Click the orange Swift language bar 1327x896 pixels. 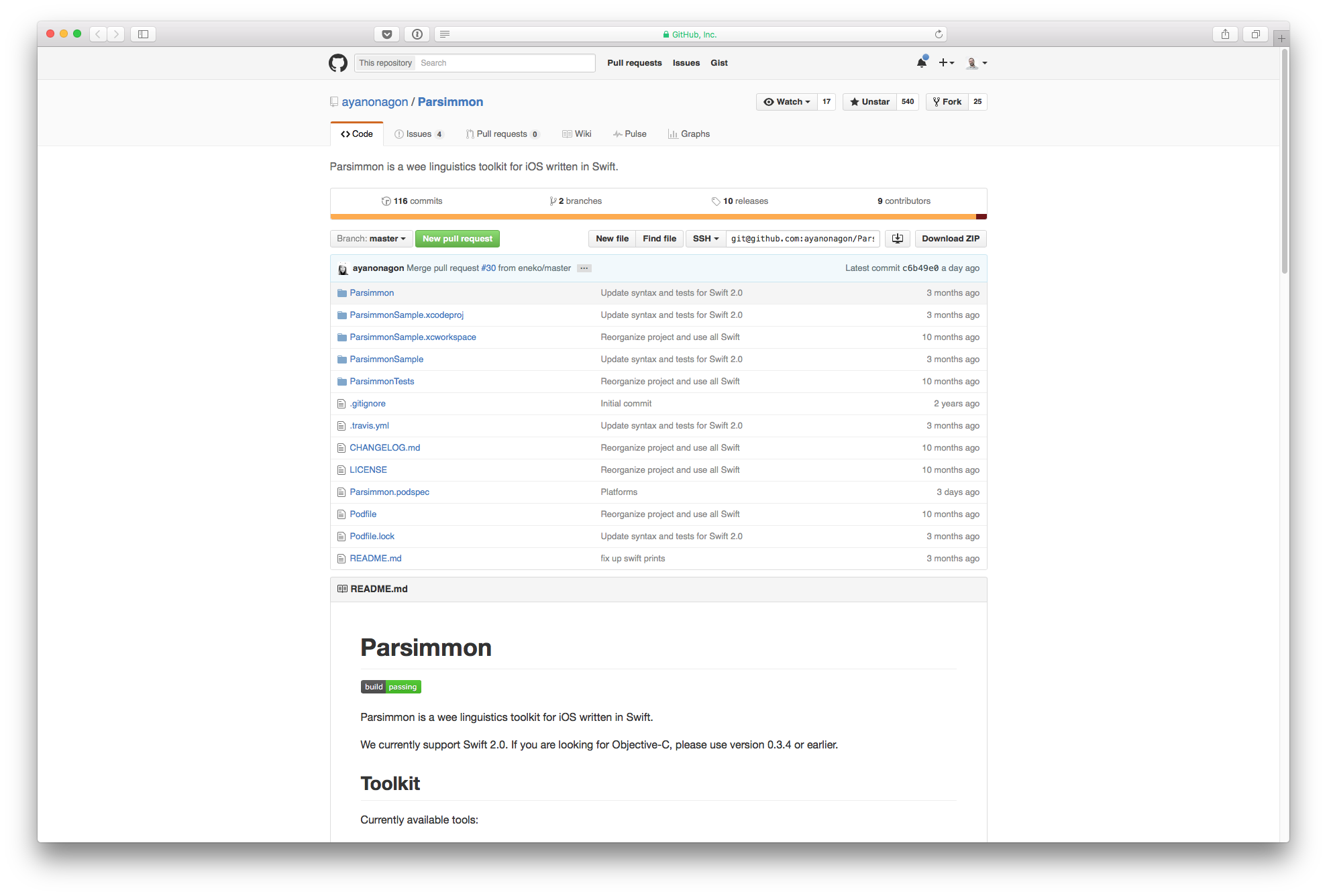[653, 217]
